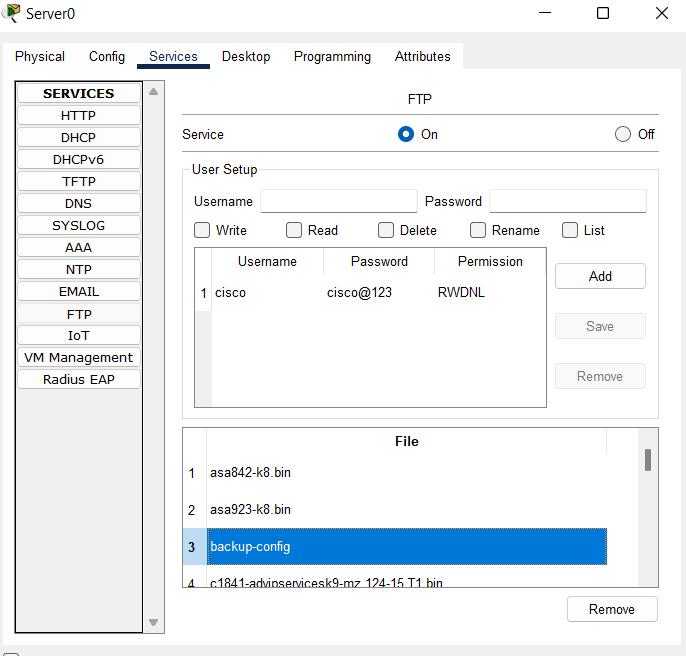Open the Desktop tab
The width and height of the screenshot is (686, 656).
pos(246,57)
